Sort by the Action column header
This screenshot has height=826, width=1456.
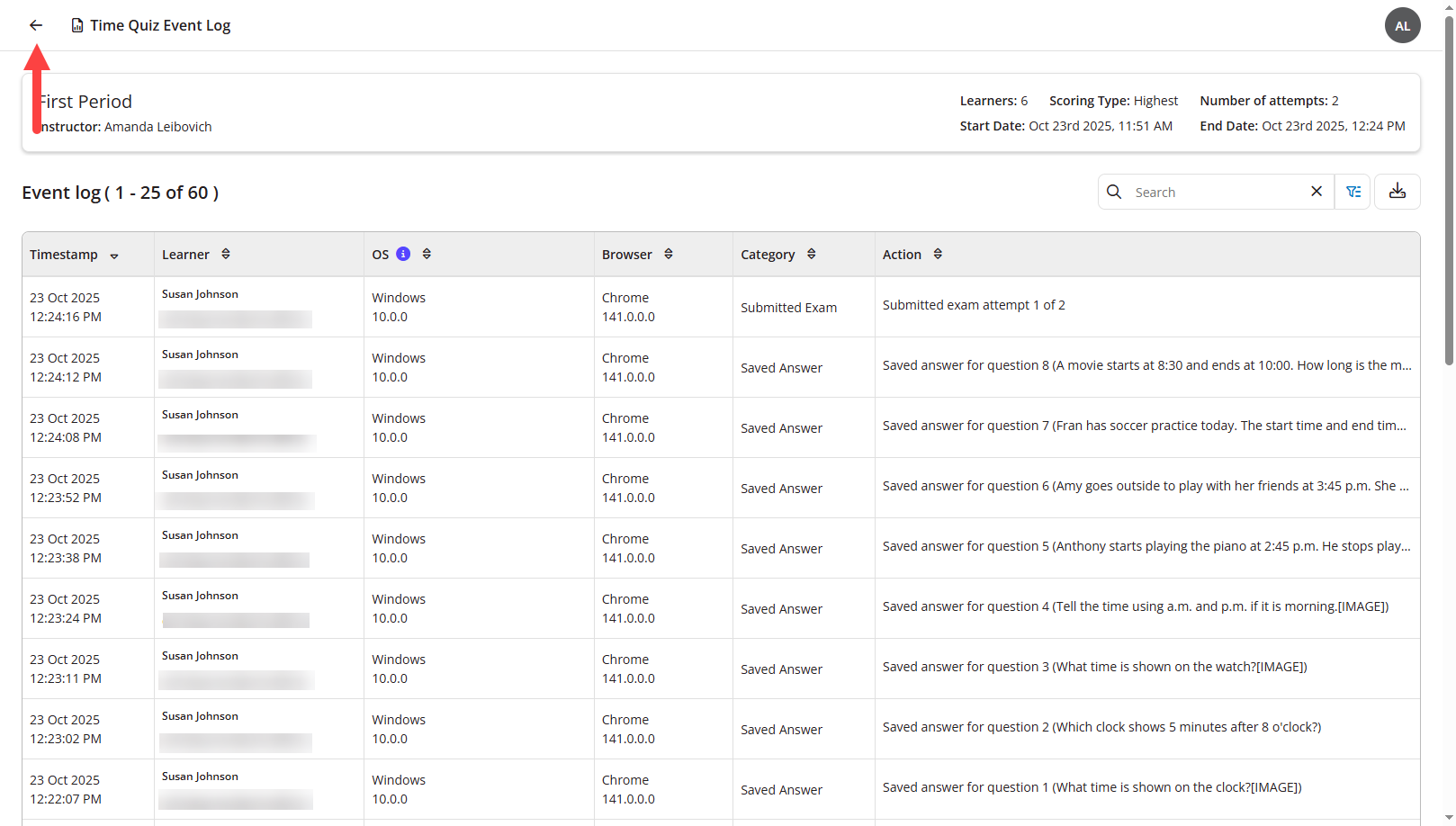pyautogui.click(x=902, y=253)
